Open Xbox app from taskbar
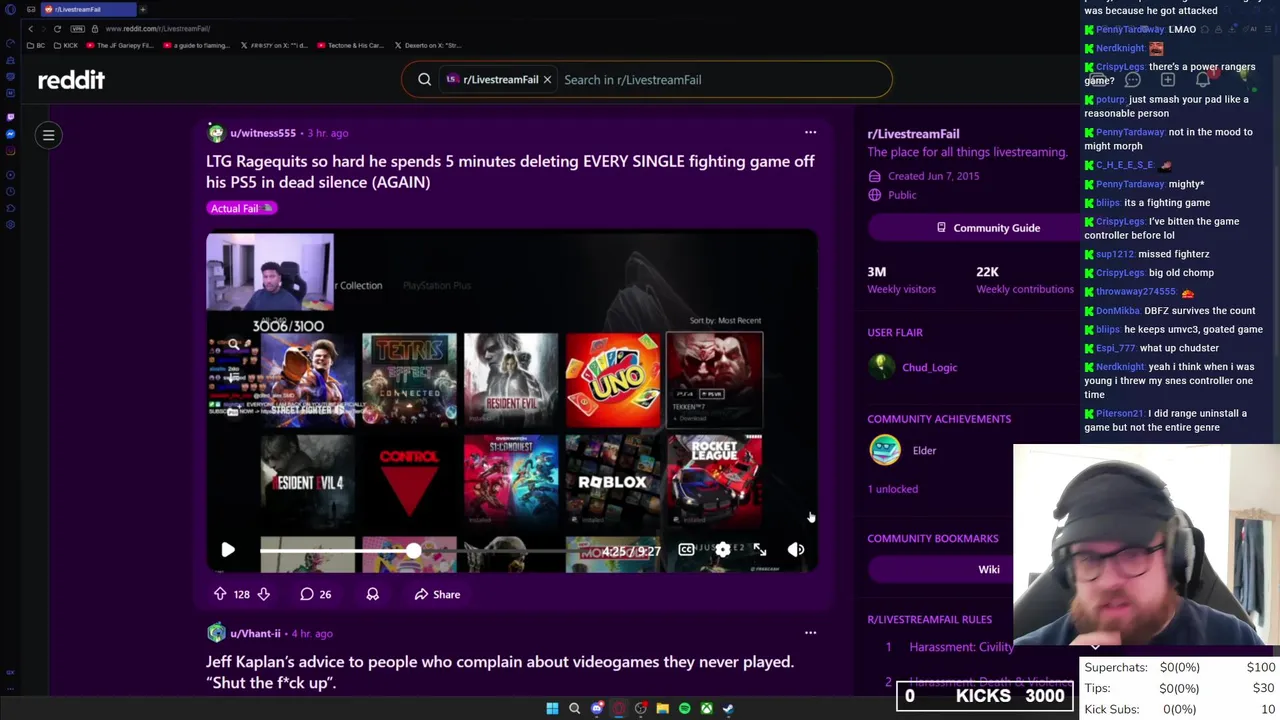The image size is (1280, 720). coord(706,708)
